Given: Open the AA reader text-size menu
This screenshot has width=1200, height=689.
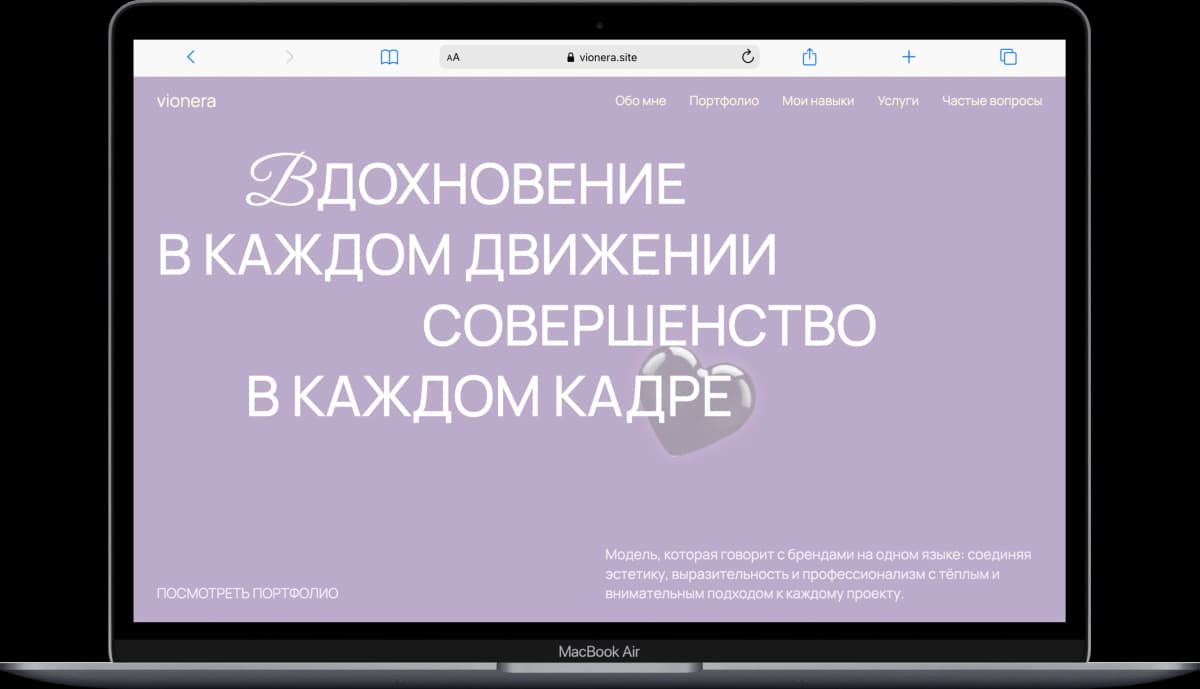Looking at the screenshot, I should (x=453, y=57).
